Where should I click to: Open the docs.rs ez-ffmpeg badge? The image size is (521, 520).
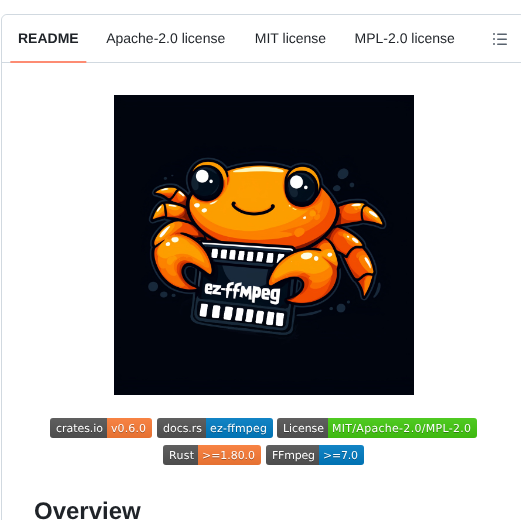215,428
